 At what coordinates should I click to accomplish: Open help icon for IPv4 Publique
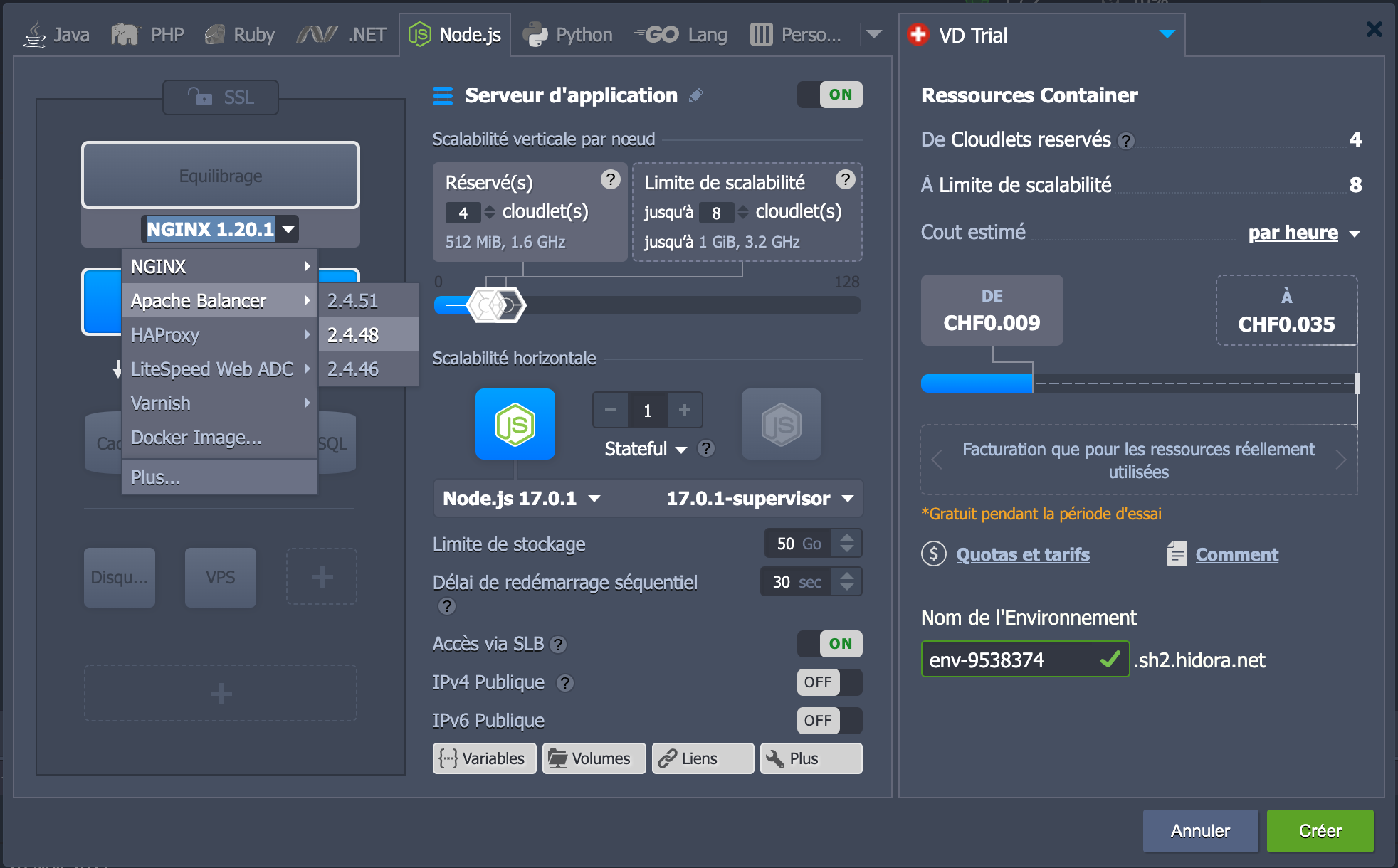(x=565, y=683)
